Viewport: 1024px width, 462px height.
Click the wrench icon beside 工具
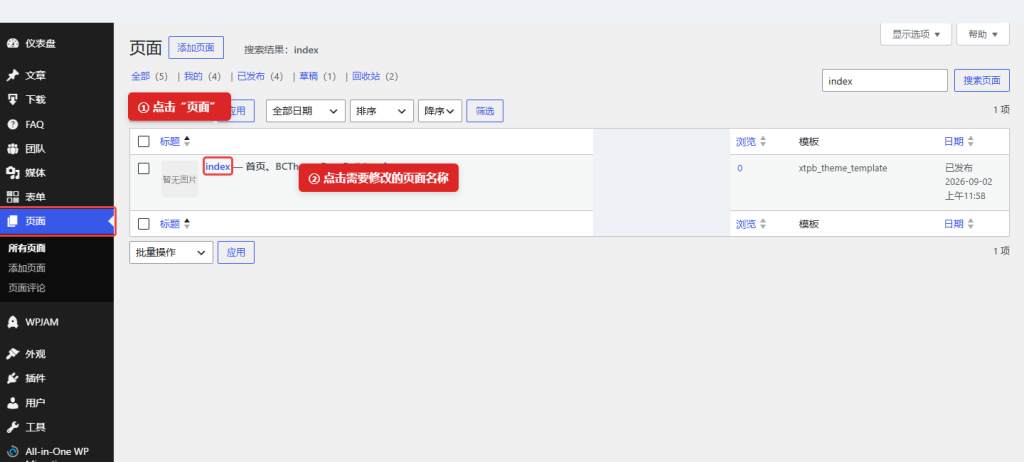tap(12, 427)
